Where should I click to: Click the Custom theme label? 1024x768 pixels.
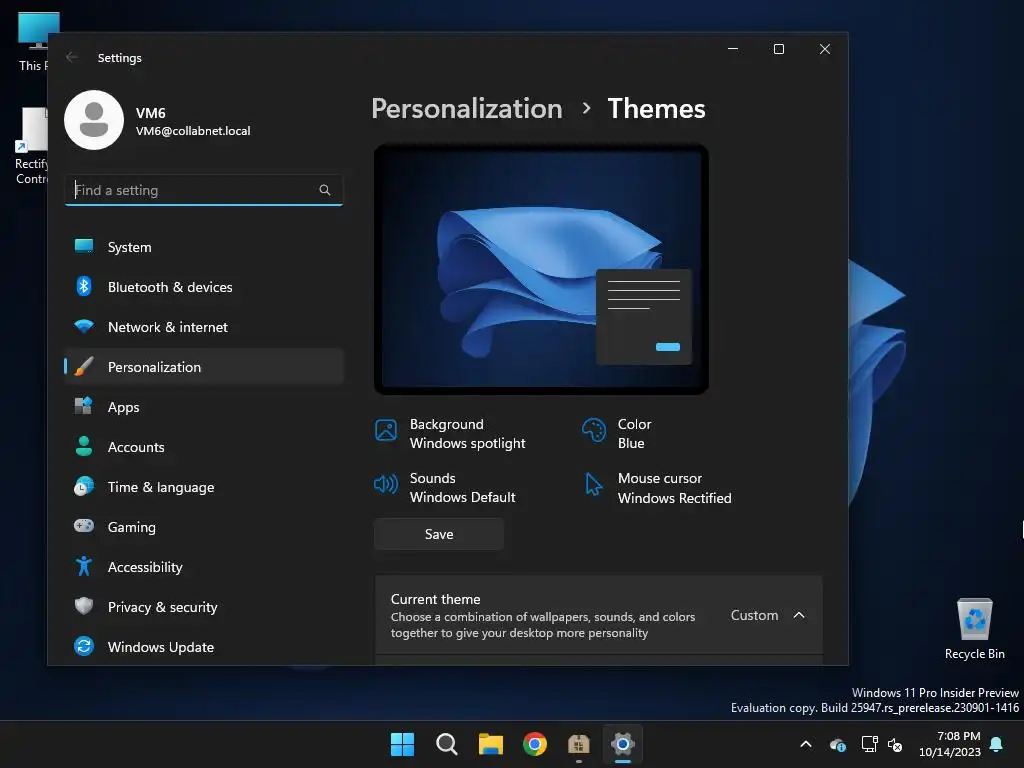[x=754, y=615]
